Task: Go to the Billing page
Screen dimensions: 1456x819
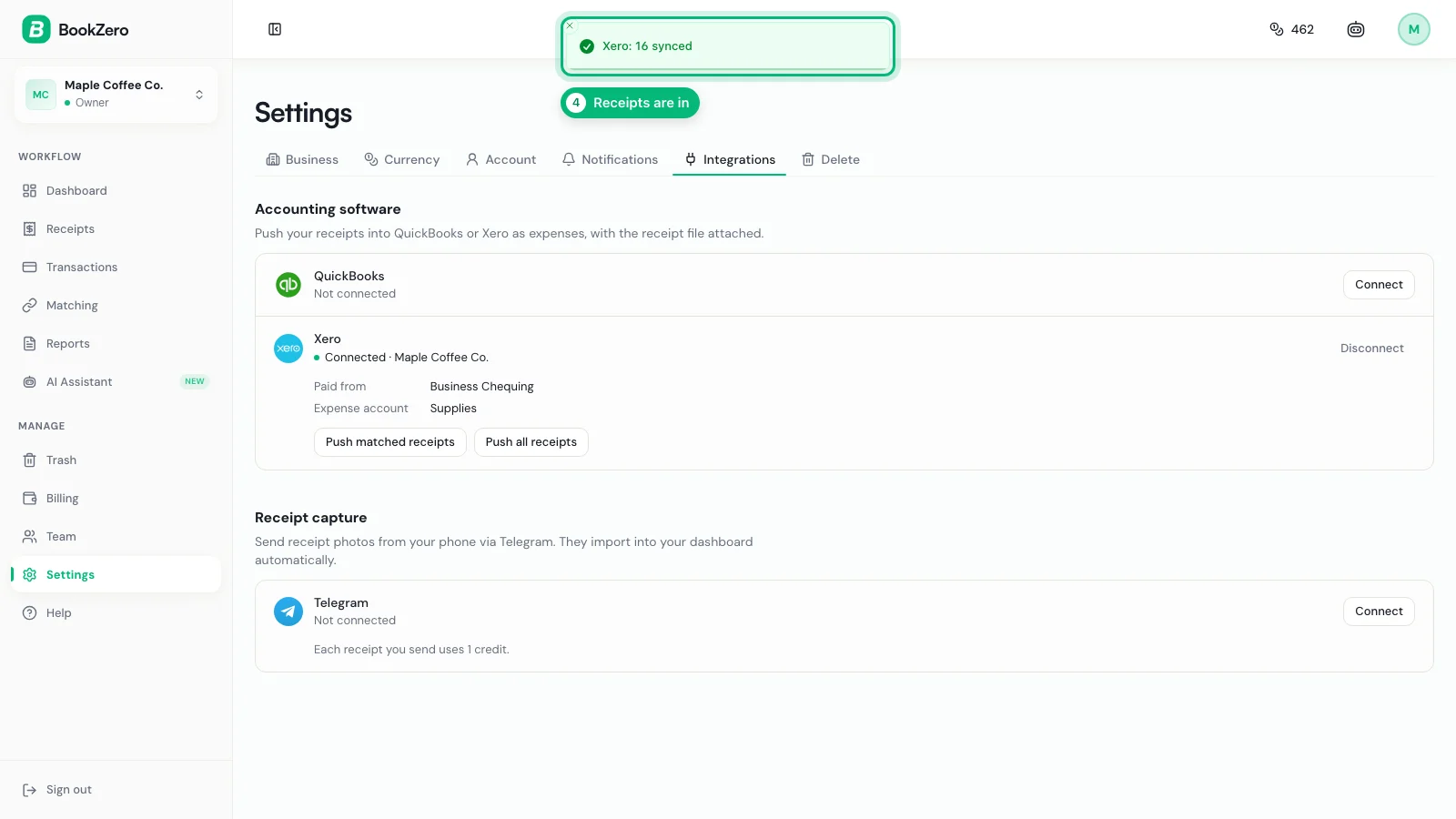Action: [116, 499]
